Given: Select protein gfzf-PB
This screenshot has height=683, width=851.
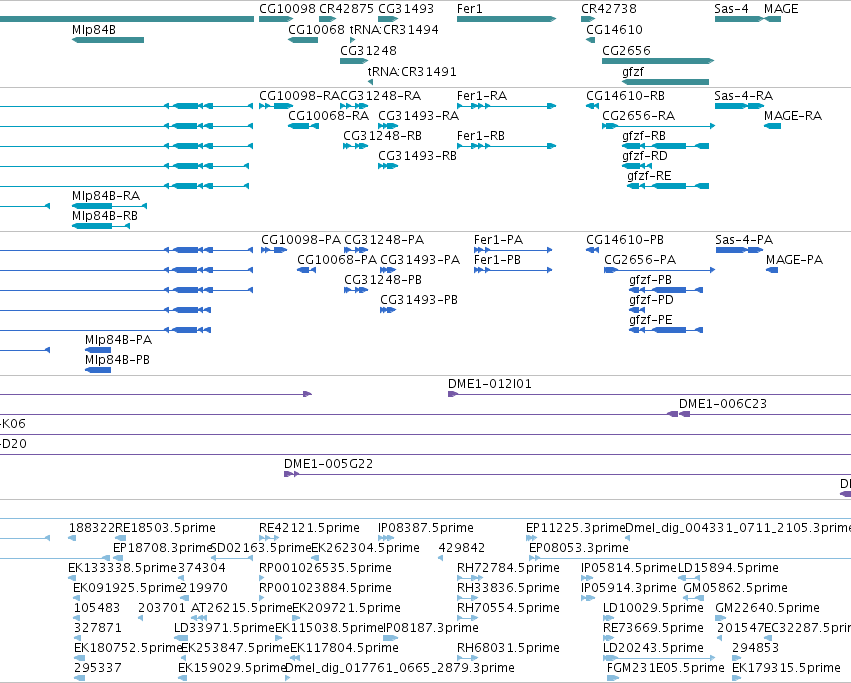Looking at the screenshot, I should 650,280.
